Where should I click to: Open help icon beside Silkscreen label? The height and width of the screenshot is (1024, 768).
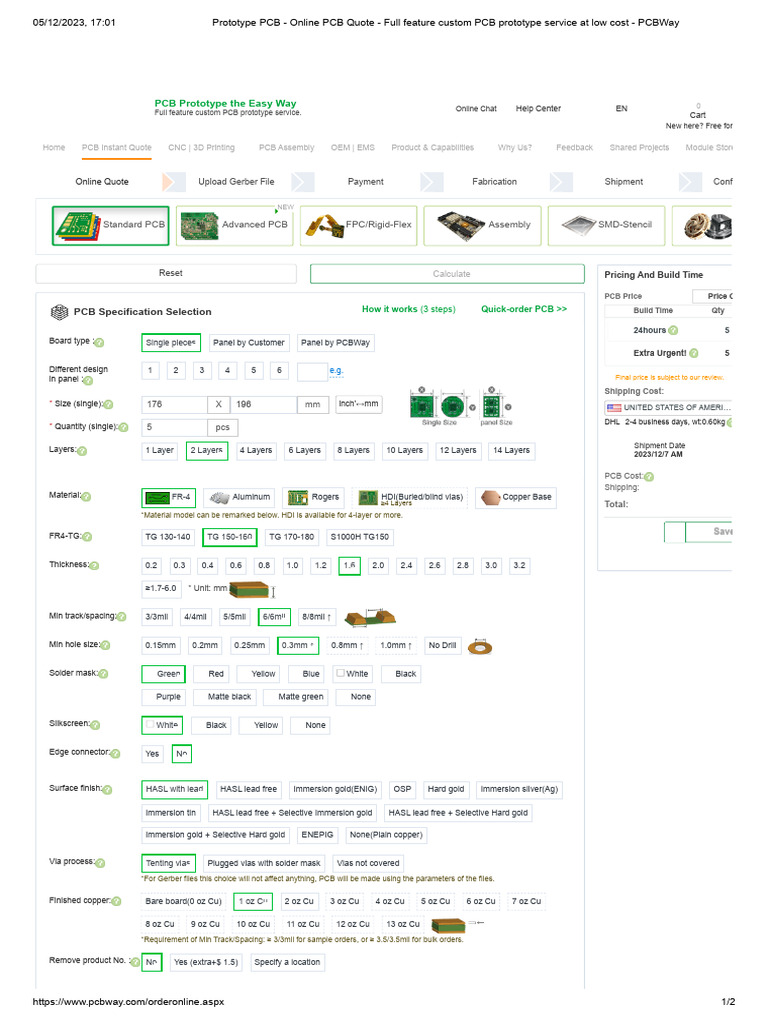tap(95, 725)
